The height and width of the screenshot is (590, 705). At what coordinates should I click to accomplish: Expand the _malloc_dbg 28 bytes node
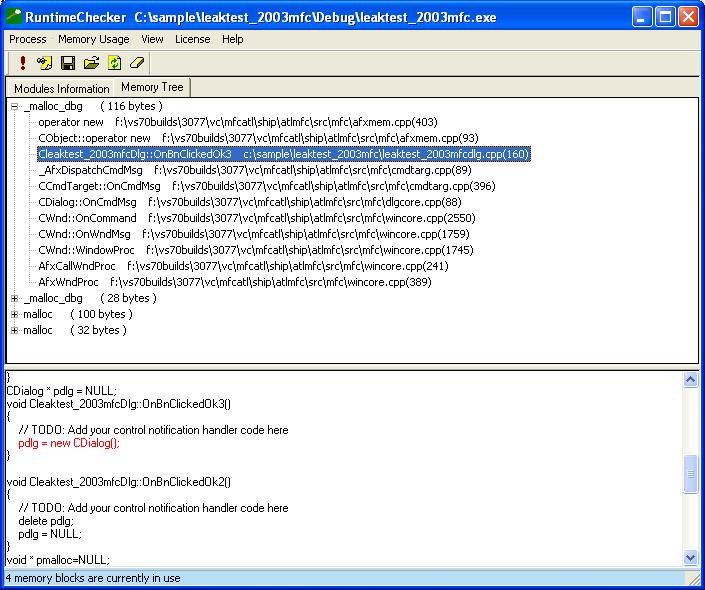coord(14,298)
